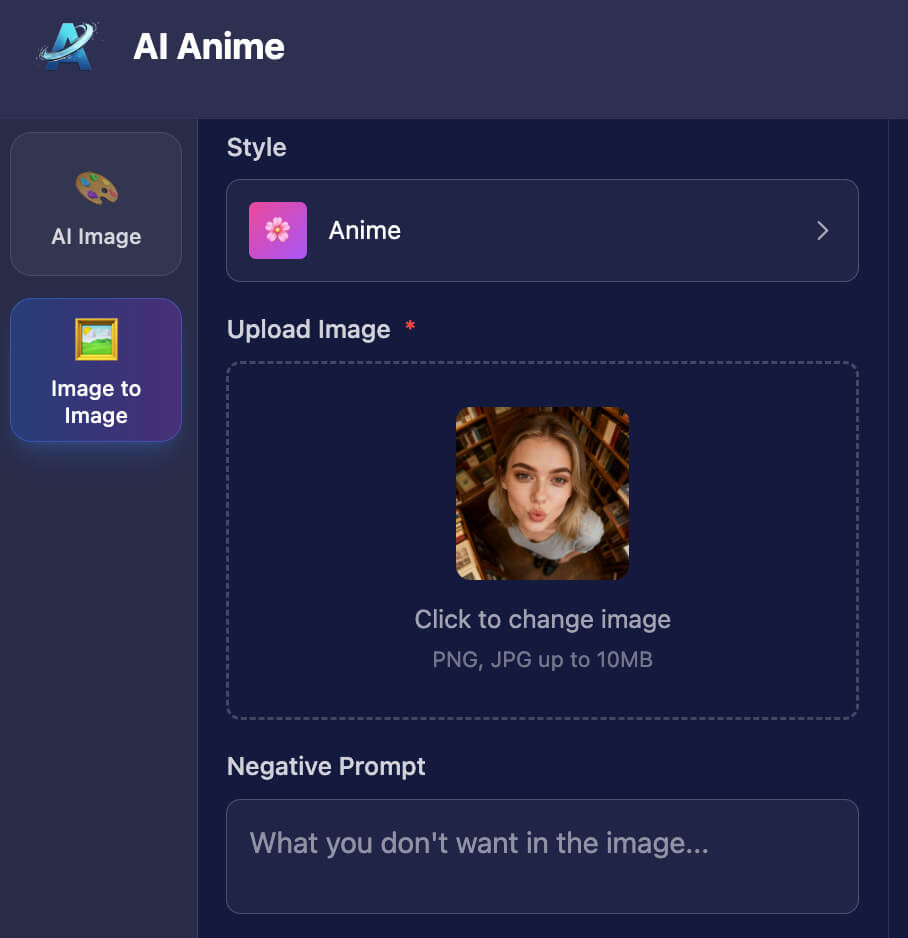Screen dimensions: 908x938
Task: Click the Upload Image required asterisk
Action: pyautogui.click(x=410, y=327)
